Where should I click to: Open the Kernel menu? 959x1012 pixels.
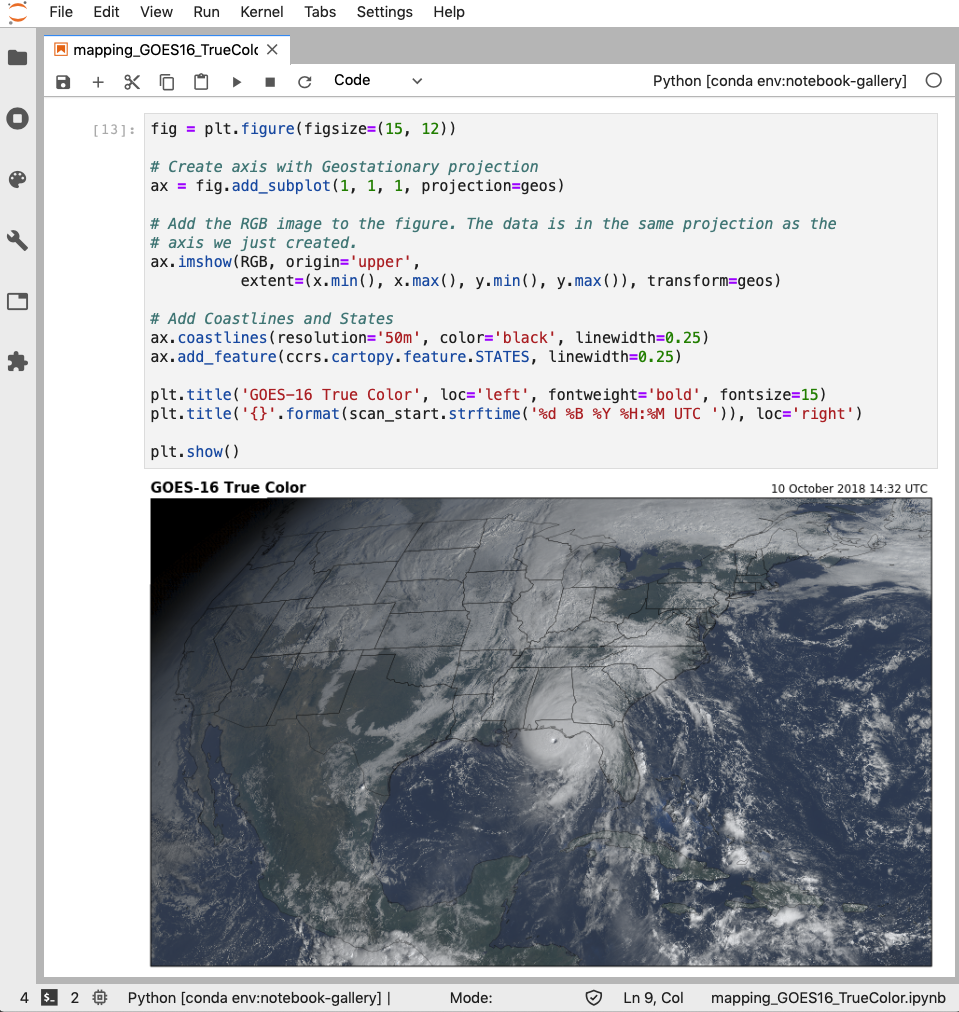[x=262, y=12]
